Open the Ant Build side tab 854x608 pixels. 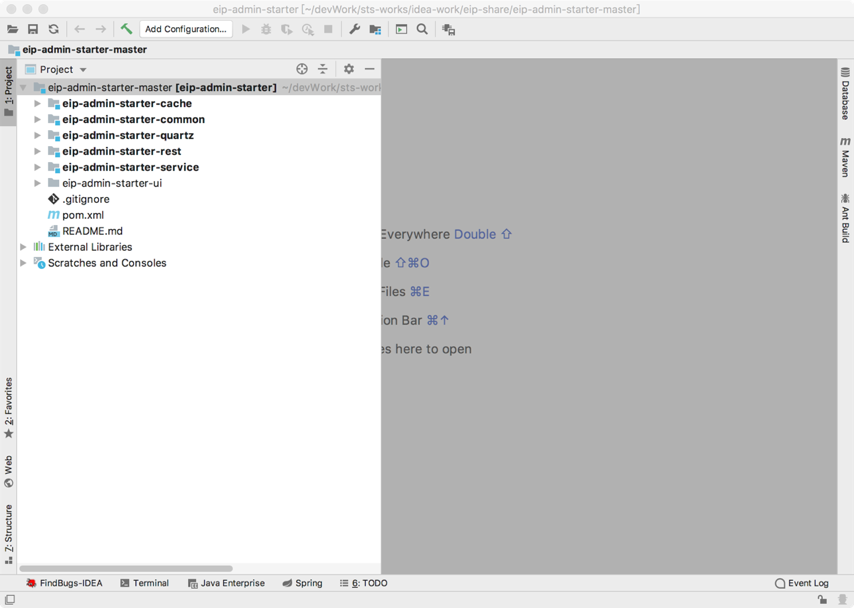tap(845, 218)
